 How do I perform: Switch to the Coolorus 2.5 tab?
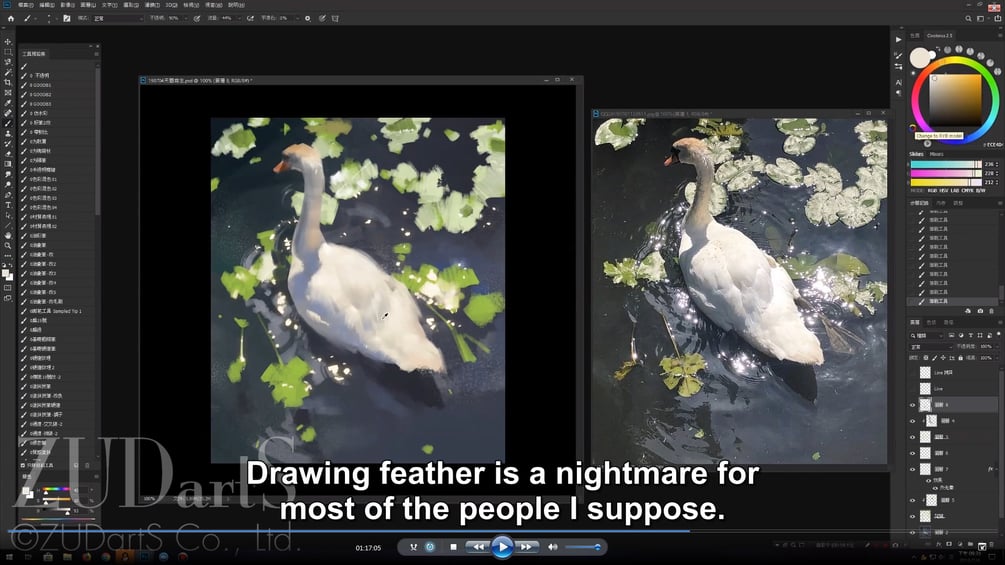pyautogui.click(x=940, y=35)
